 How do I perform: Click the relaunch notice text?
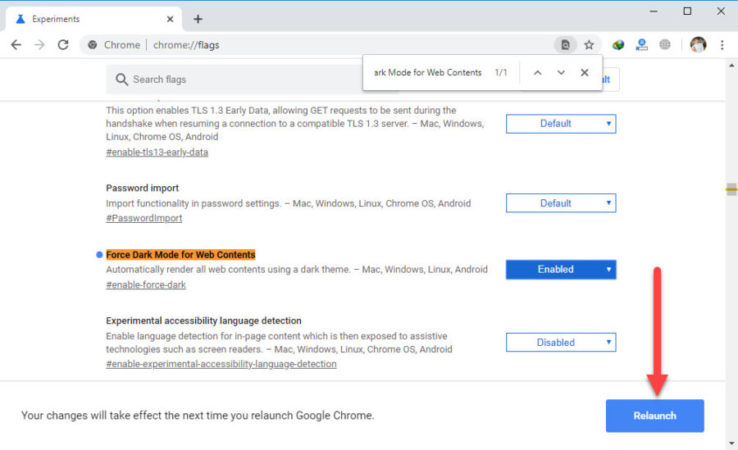[198, 416]
